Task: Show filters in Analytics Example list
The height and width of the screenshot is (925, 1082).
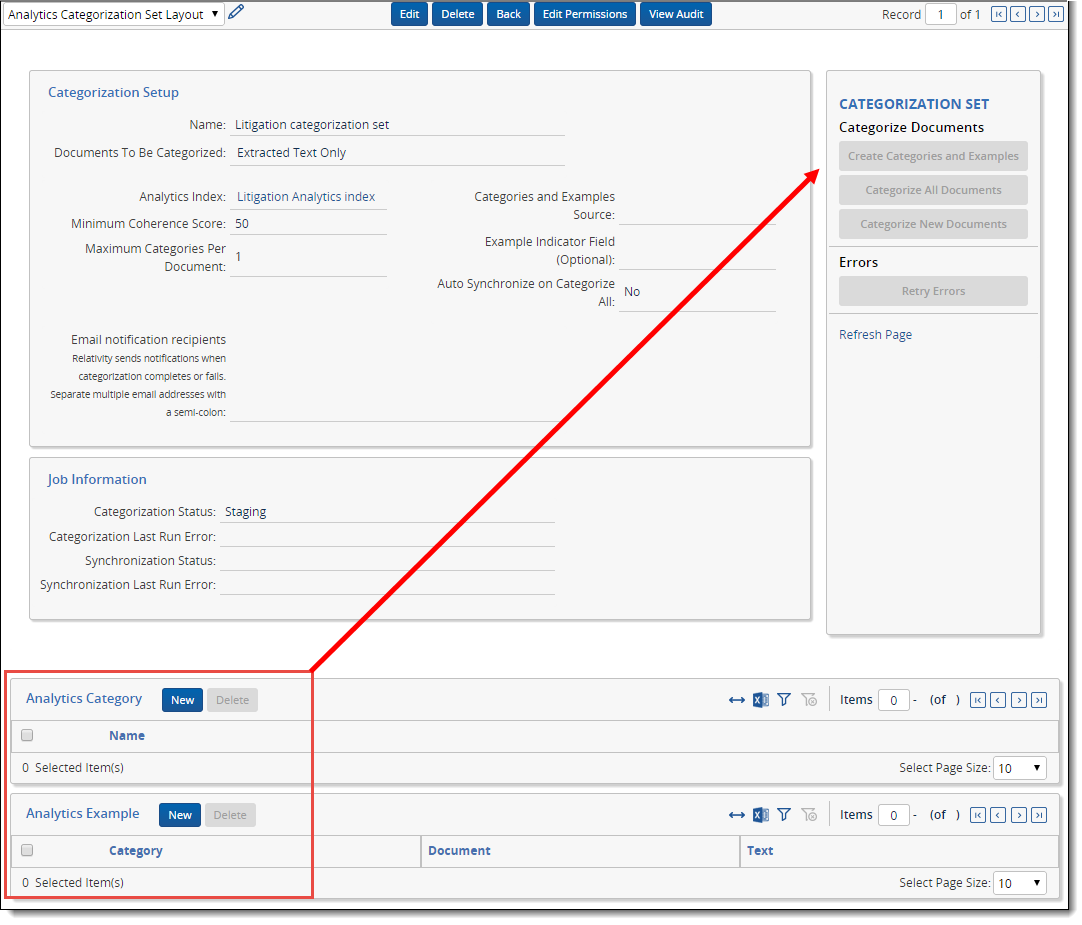Action: (x=784, y=815)
